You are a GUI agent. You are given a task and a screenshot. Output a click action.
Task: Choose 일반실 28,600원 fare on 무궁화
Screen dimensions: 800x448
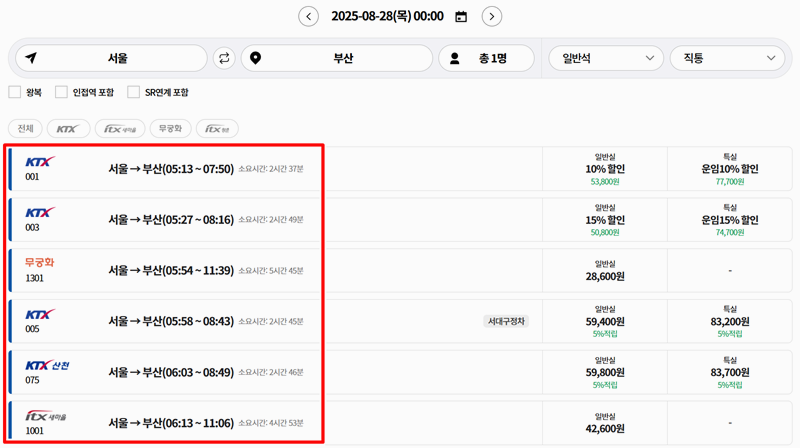(605, 270)
